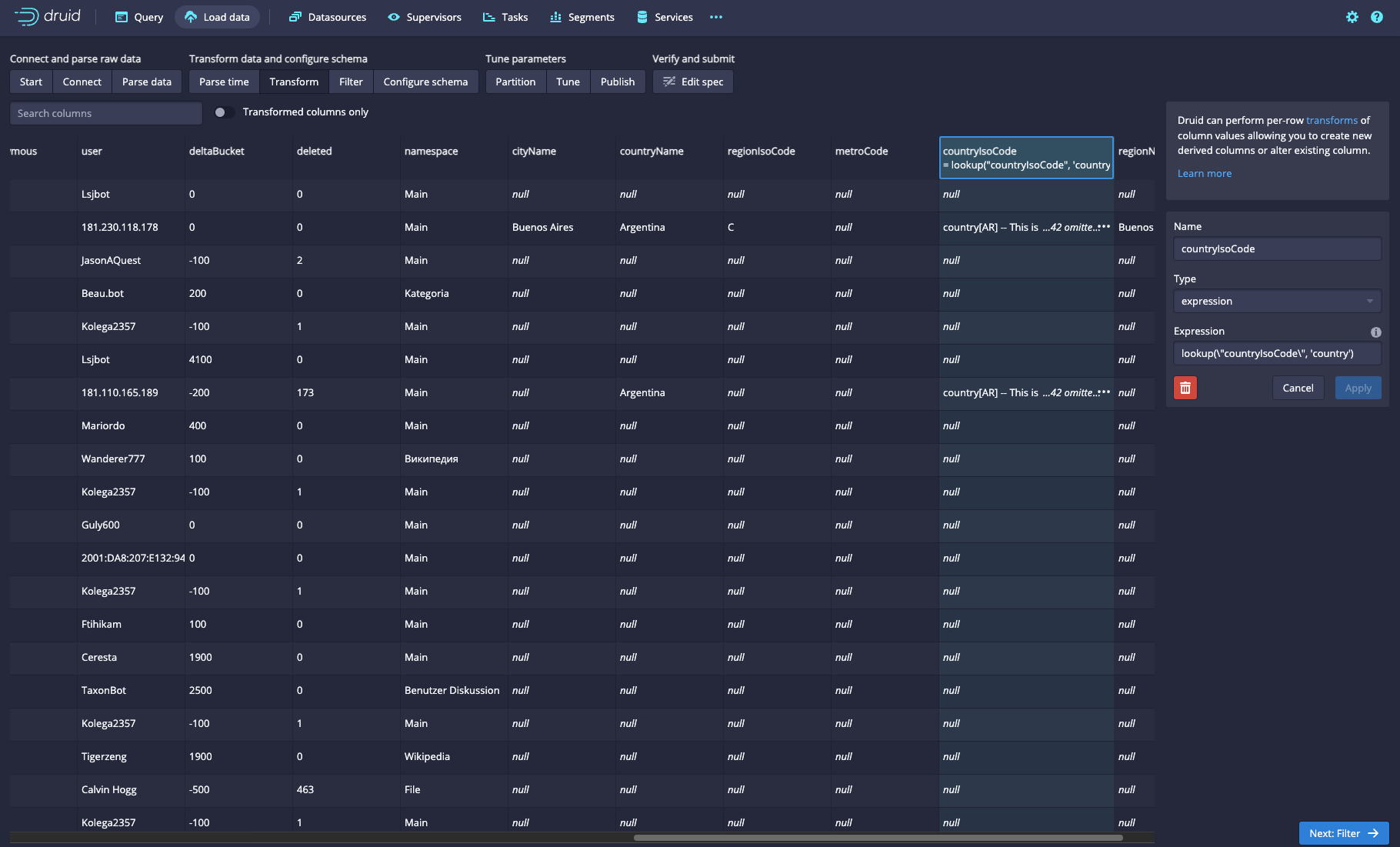Toggle Transformed columns only switch
This screenshot has height=847, width=1400.
click(x=224, y=112)
